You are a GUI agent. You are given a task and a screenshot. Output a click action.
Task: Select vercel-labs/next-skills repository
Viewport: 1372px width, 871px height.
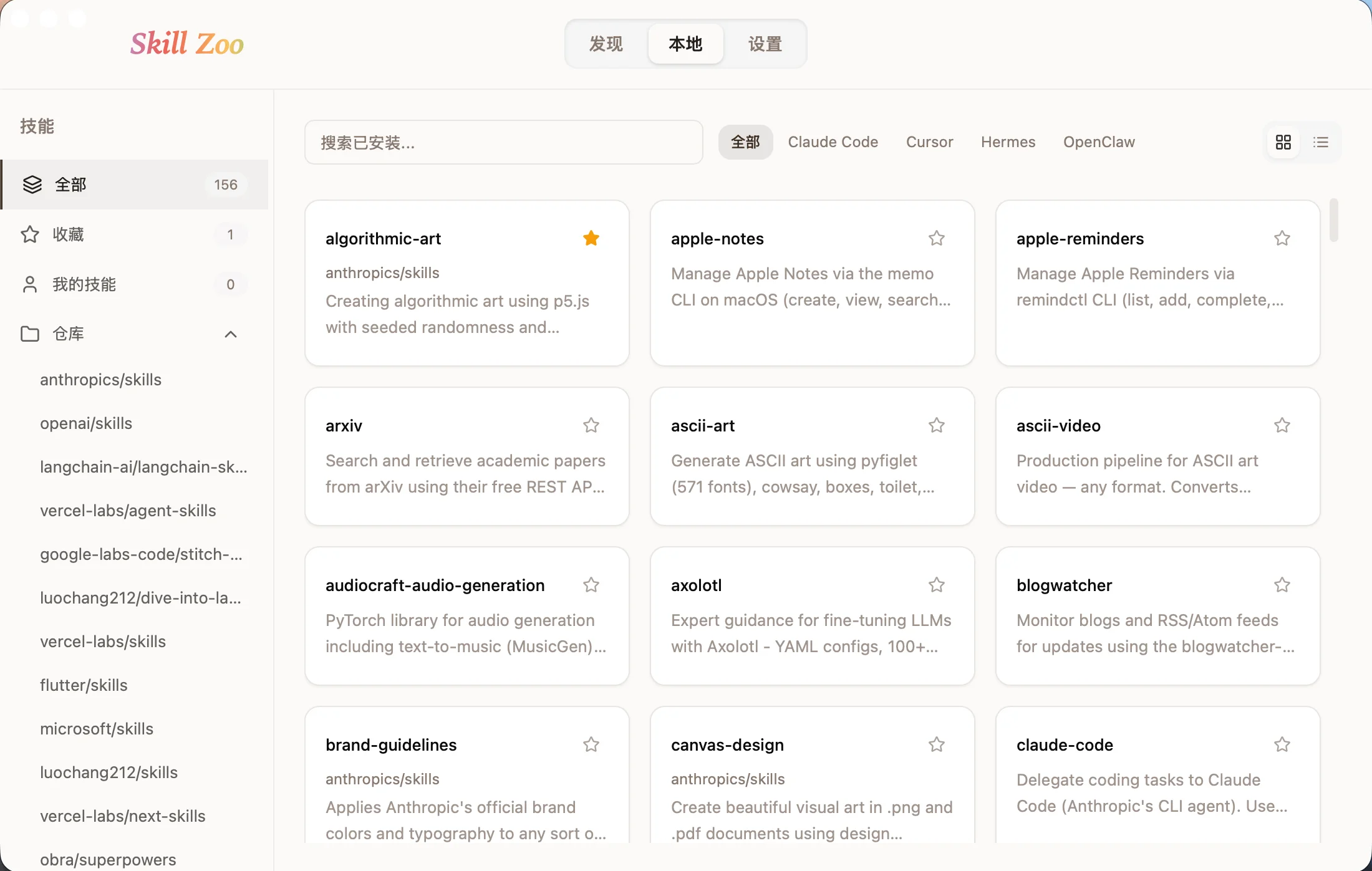coord(123,816)
